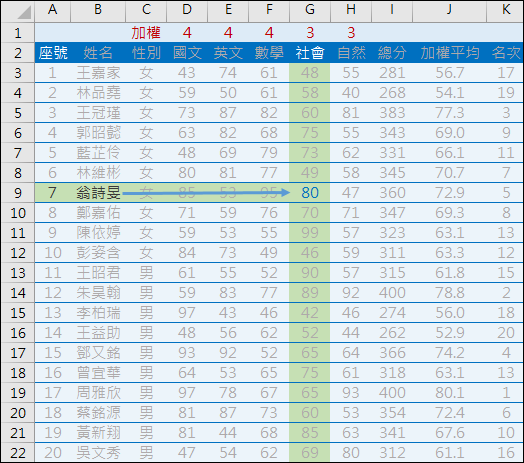Select the name cell 林維彬
The width and height of the screenshot is (524, 463).
pyautogui.click(x=98, y=173)
